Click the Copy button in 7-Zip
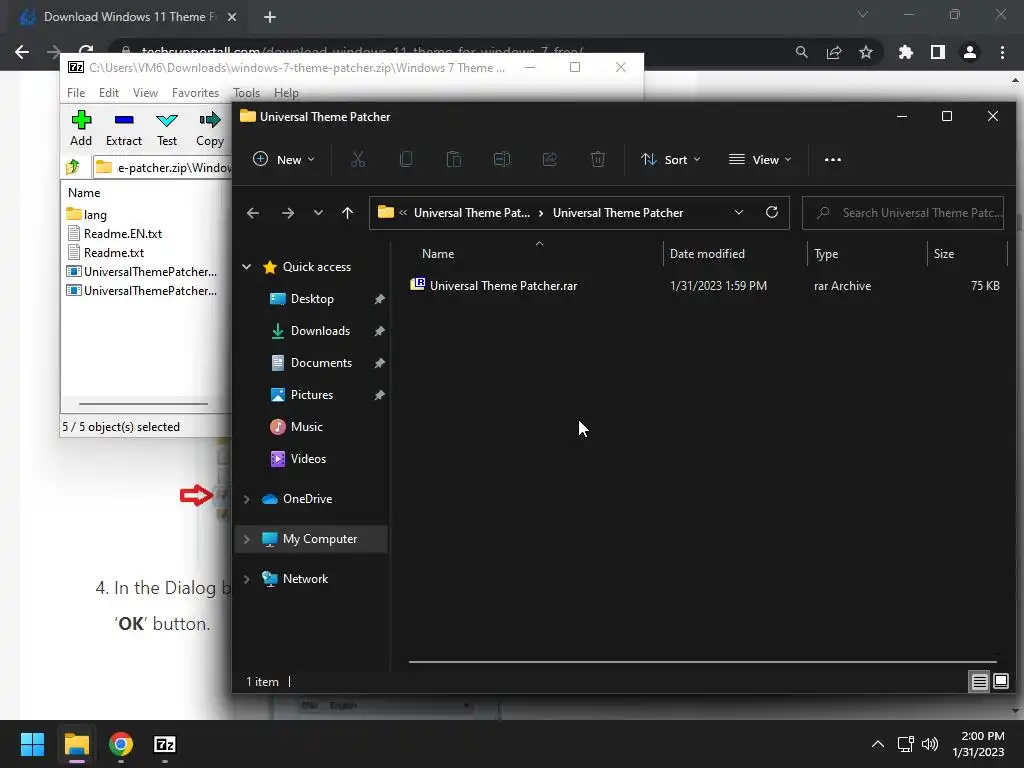Viewport: 1024px width, 768px height. [x=210, y=129]
